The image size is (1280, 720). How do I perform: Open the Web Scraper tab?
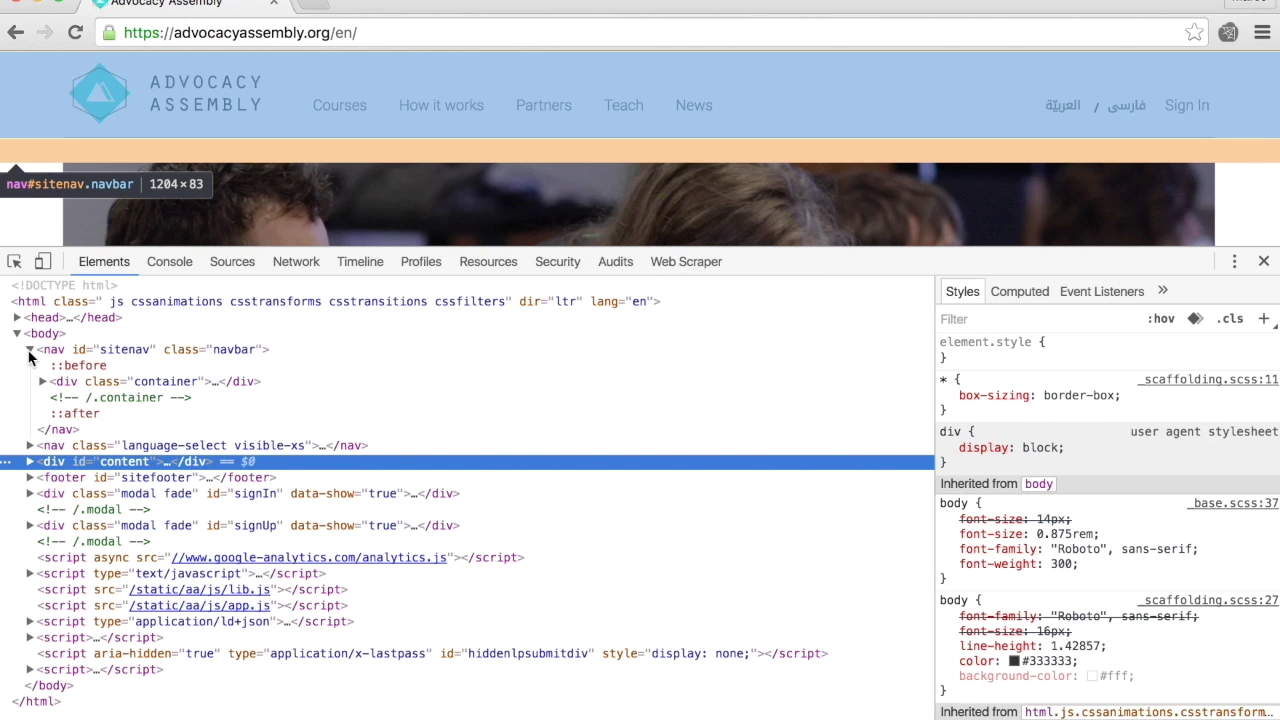pyautogui.click(x=686, y=261)
